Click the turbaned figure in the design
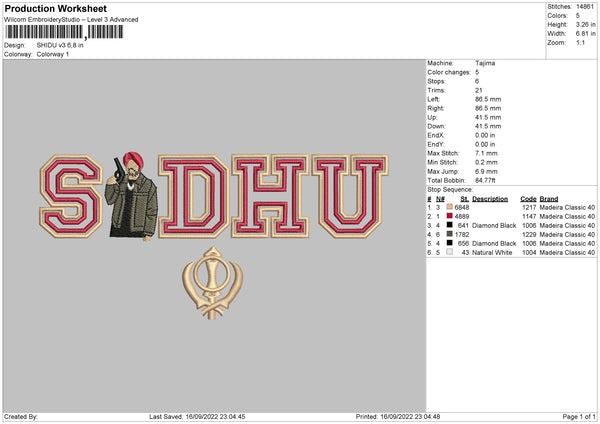This screenshot has width=600, height=424. point(131,196)
